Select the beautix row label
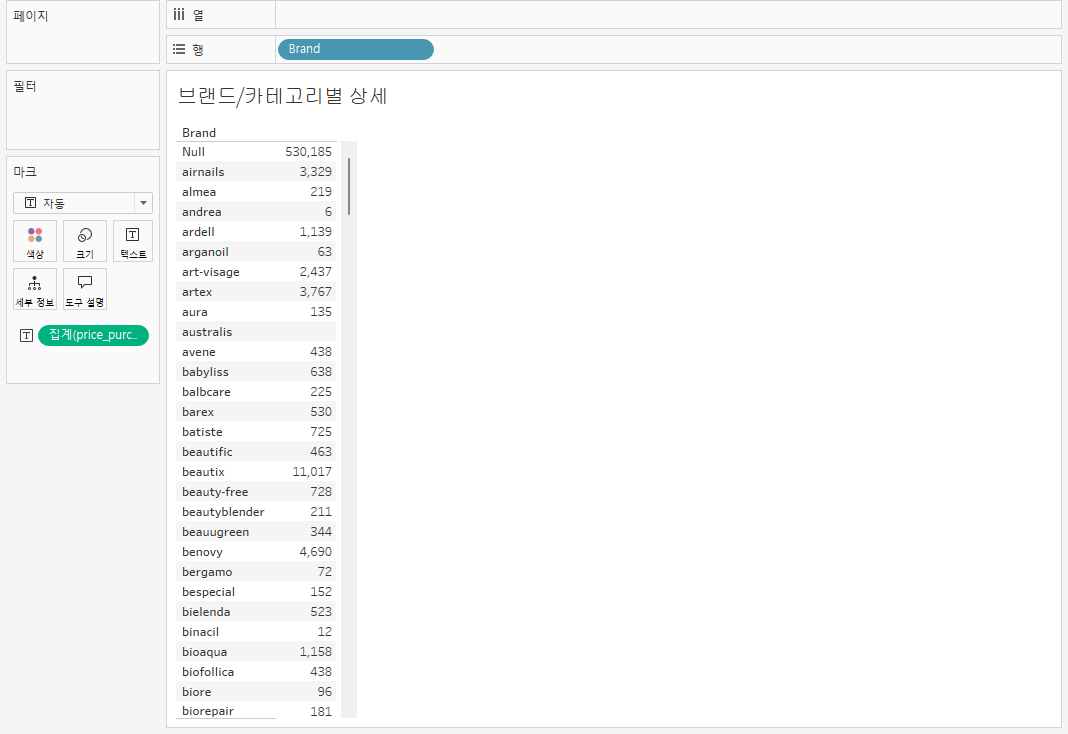This screenshot has height=734, width=1068. [x=203, y=472]
